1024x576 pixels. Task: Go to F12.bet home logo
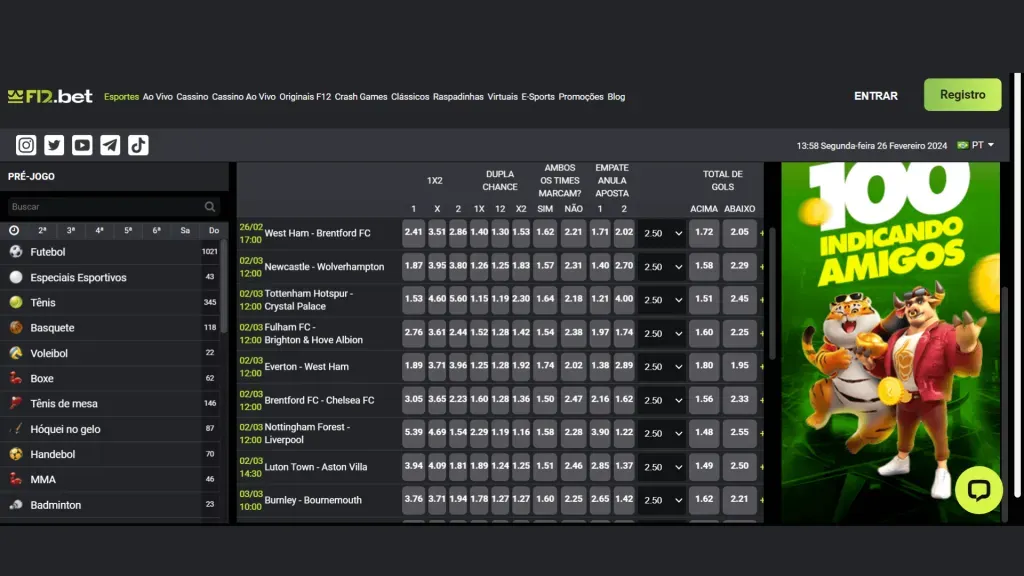(x=50, y=96)
